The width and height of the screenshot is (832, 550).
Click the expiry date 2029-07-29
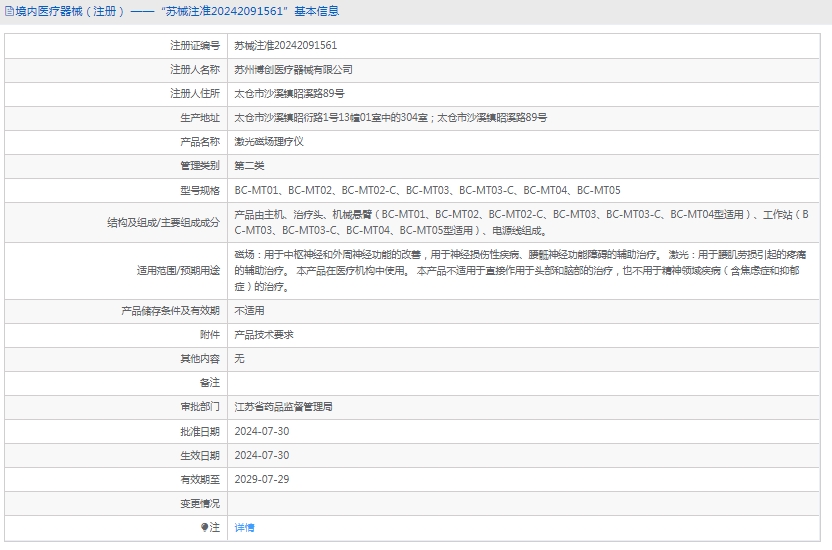coord(261,479)
